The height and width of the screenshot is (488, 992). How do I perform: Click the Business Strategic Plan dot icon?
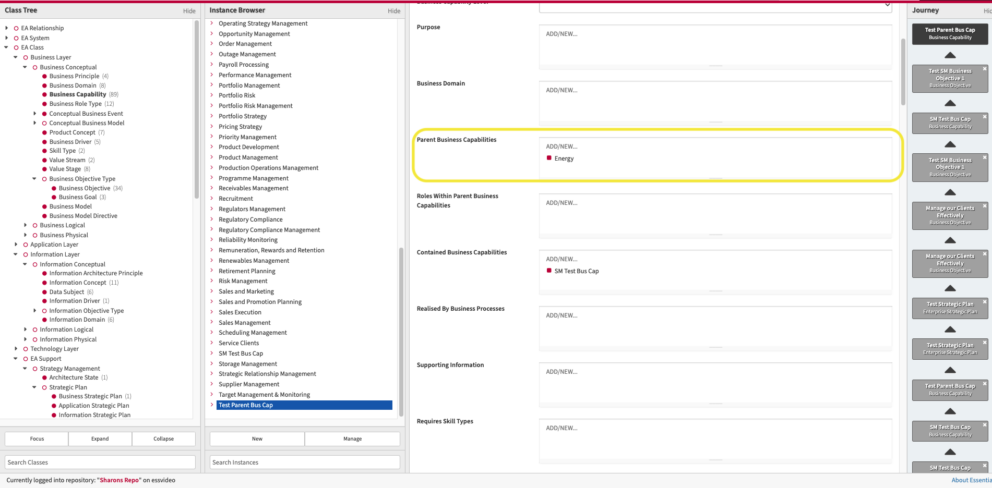click(54, 396)
